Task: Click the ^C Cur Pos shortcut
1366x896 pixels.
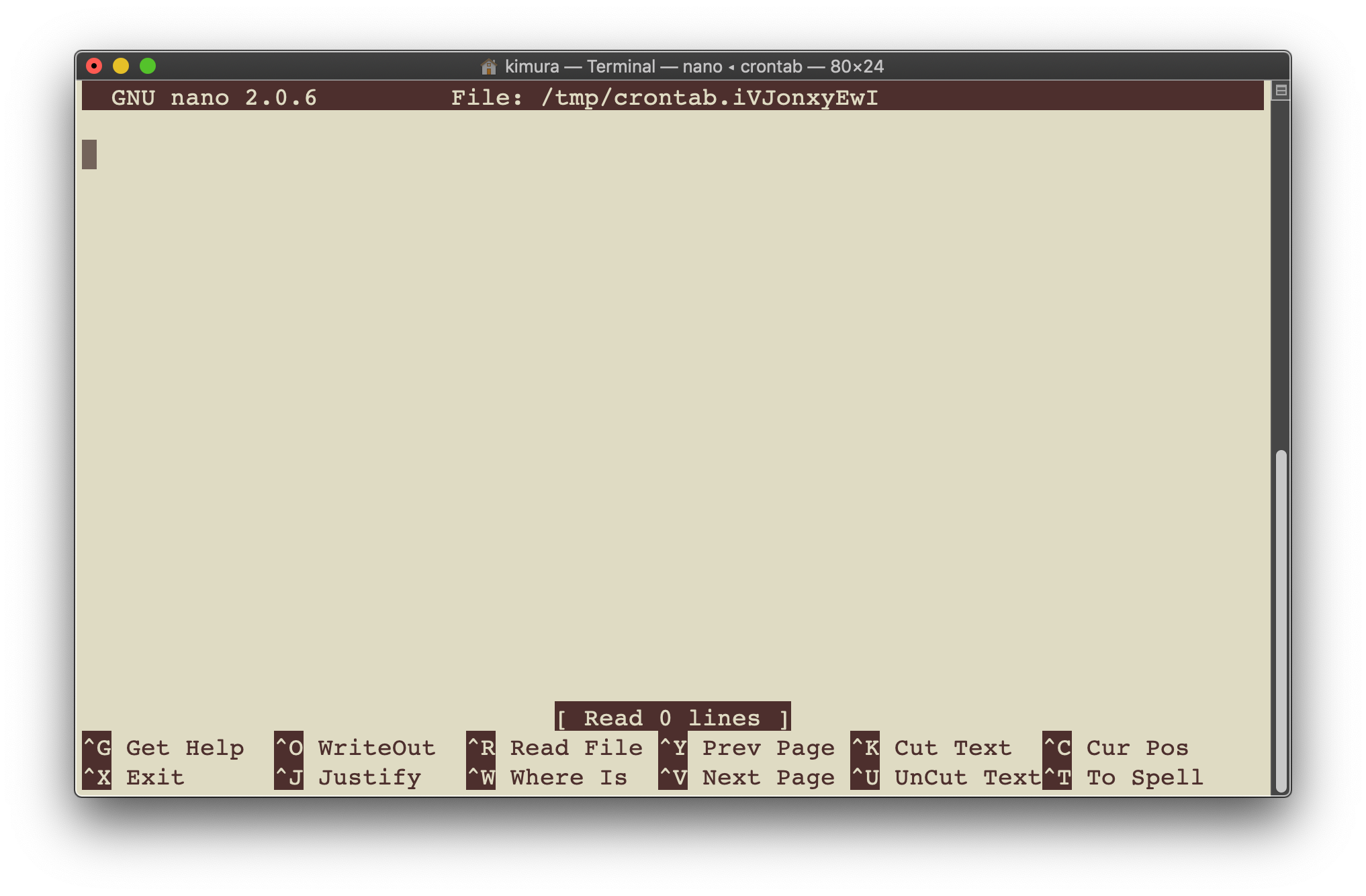Action: click(1116, 748)
